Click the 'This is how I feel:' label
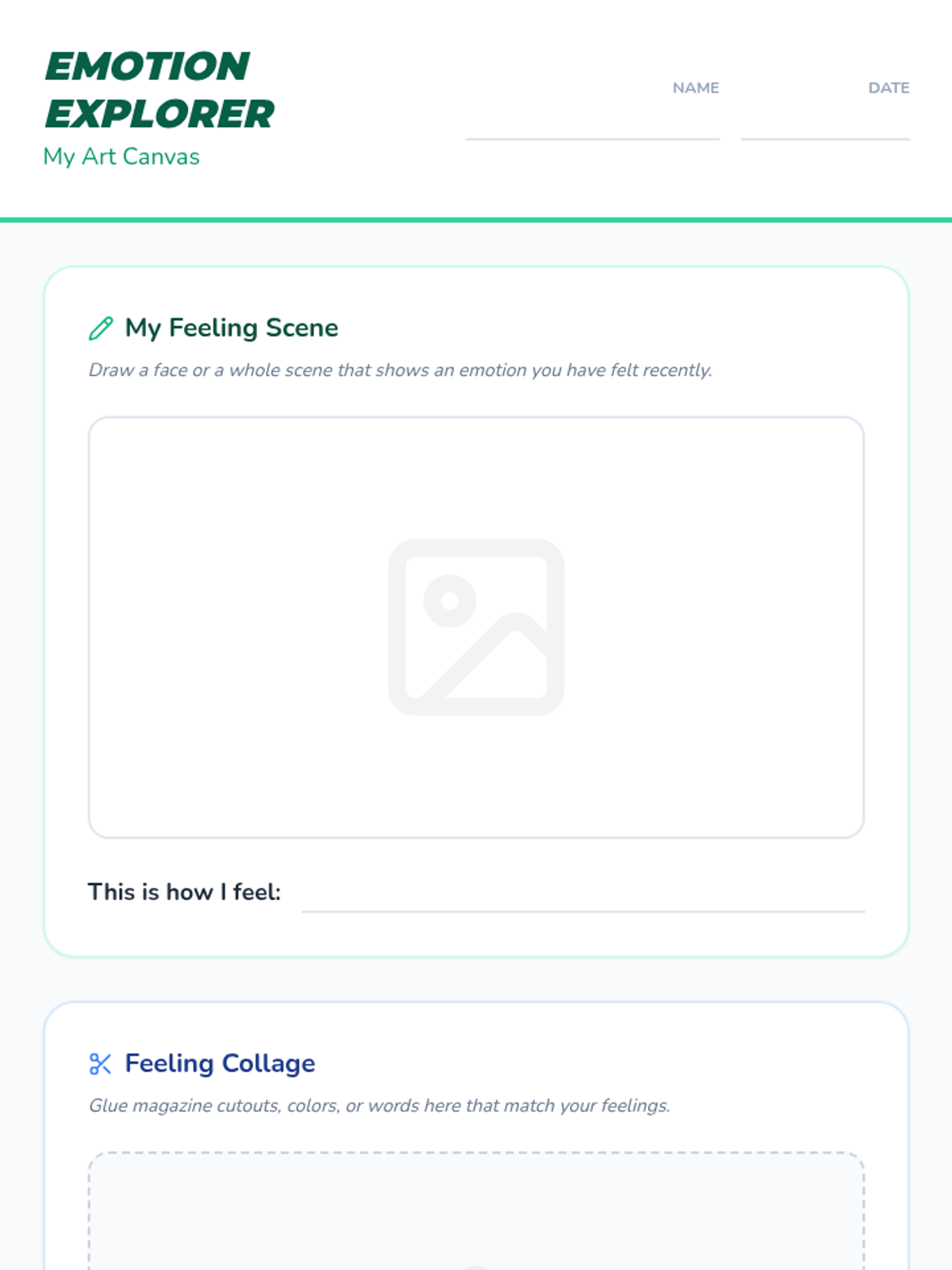The height and width of the screenshot is (1270, 952). tap(184, 892)
